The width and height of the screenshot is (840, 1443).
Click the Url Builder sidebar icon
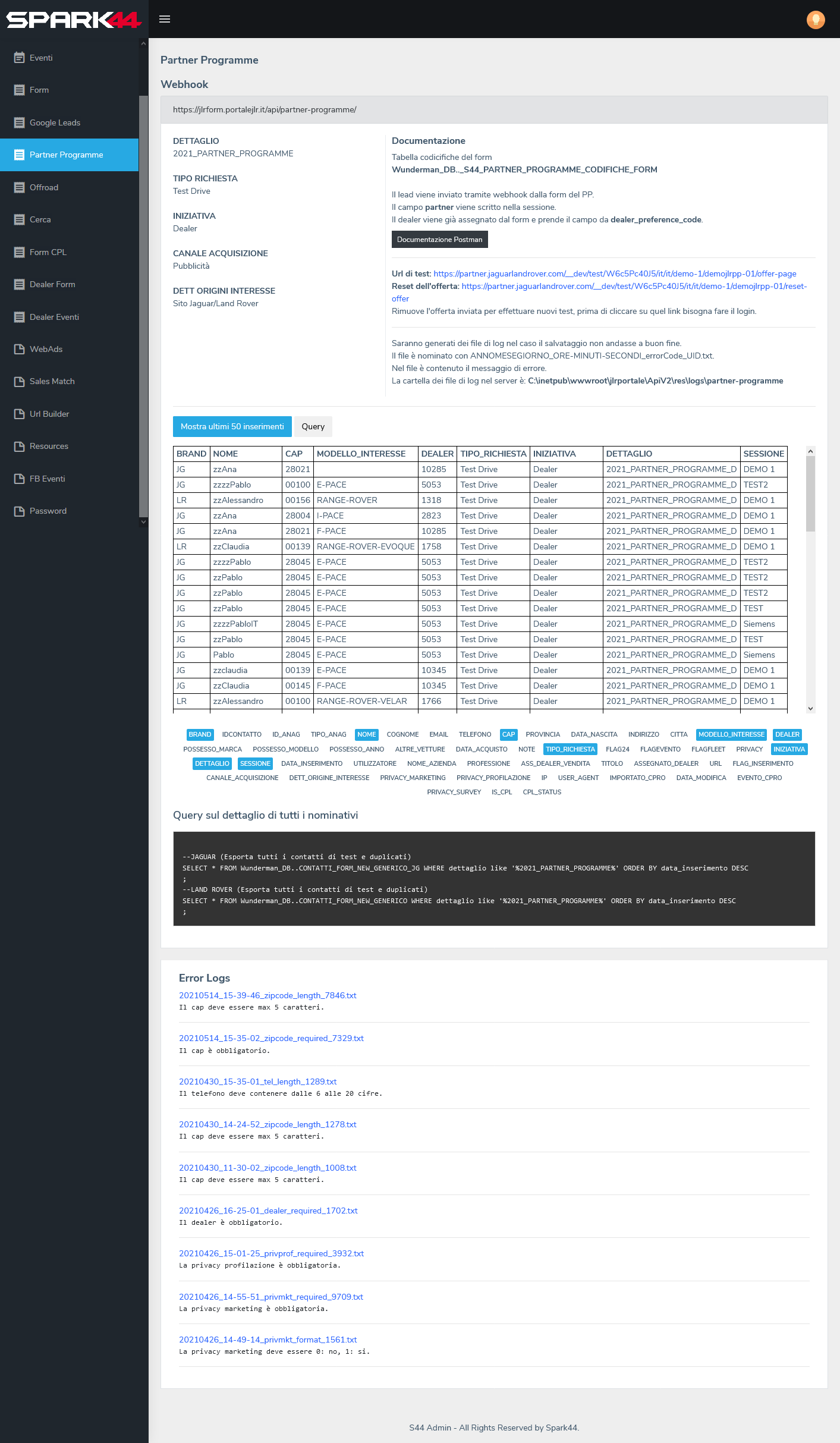click(19, 414)
